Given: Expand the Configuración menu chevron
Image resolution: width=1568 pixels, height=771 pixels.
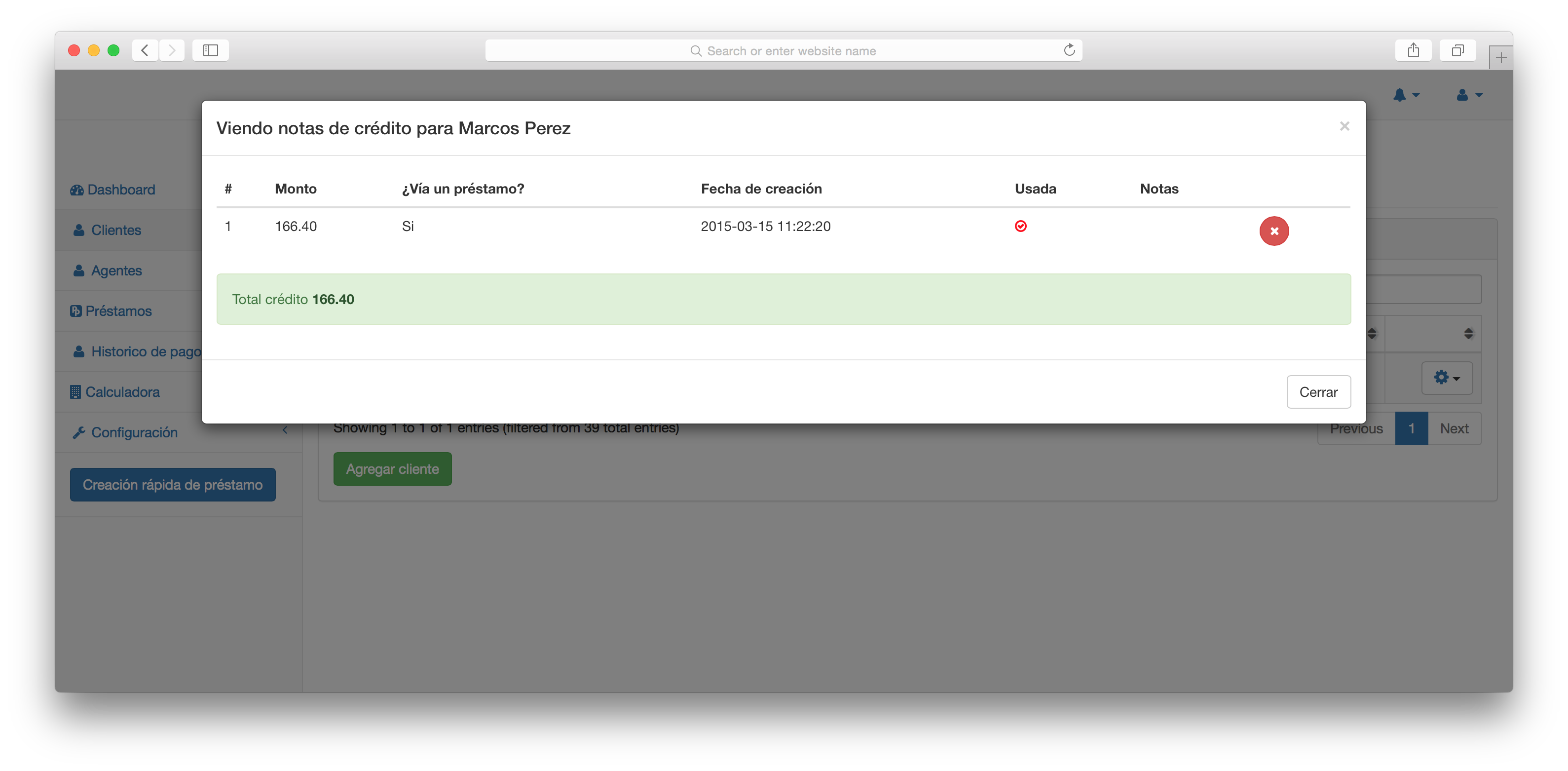Looking at the screenshot, I should tap(284, 430).
